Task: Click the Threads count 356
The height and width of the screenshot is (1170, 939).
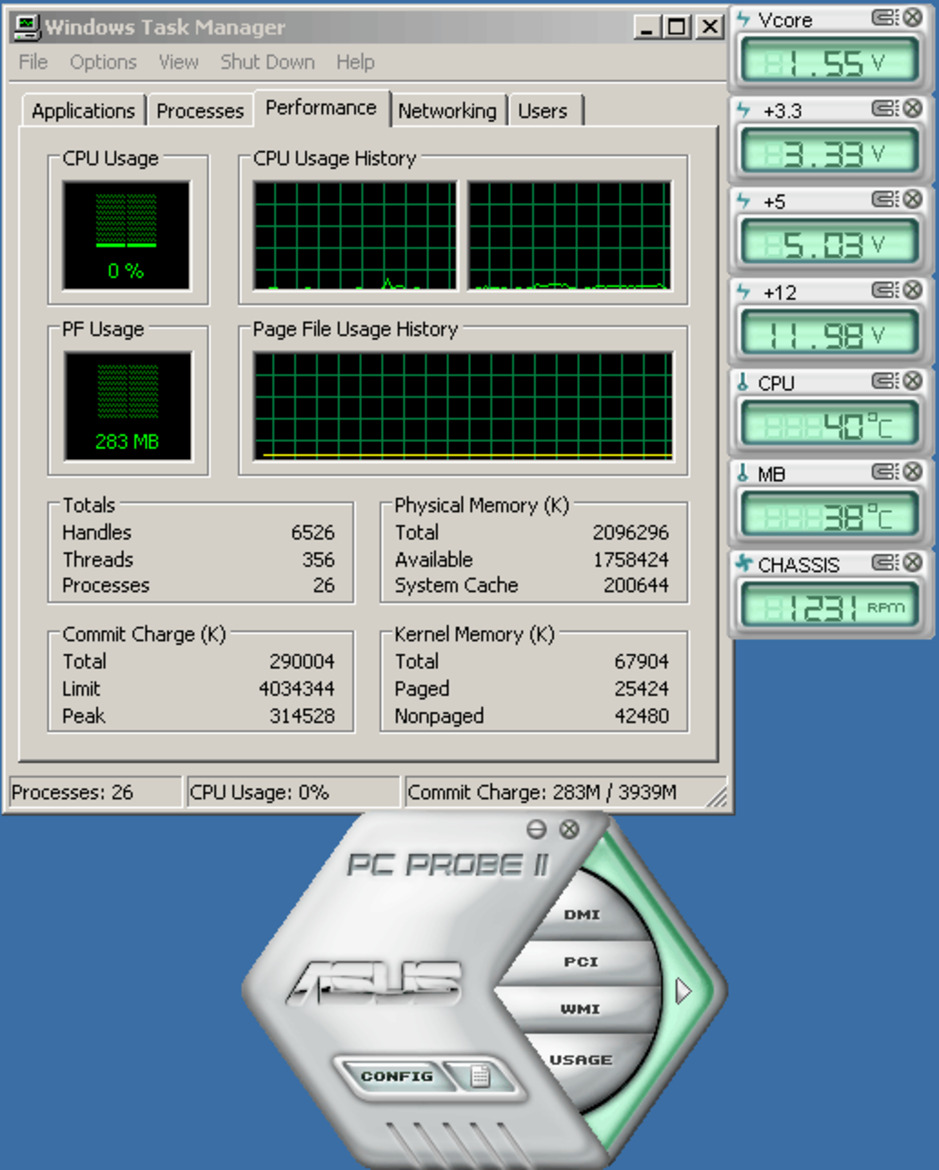Action: pos(318,560)
